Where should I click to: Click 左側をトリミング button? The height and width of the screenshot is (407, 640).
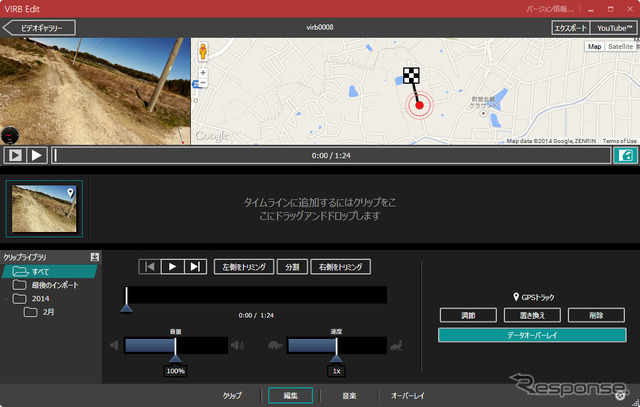(244, 267)
